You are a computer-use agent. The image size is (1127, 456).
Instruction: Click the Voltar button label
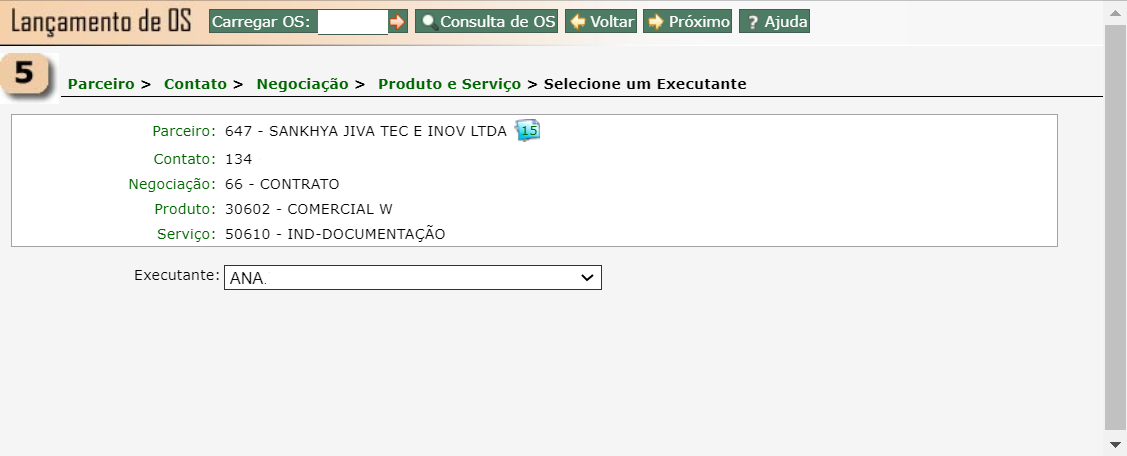(x=612, y=22)
